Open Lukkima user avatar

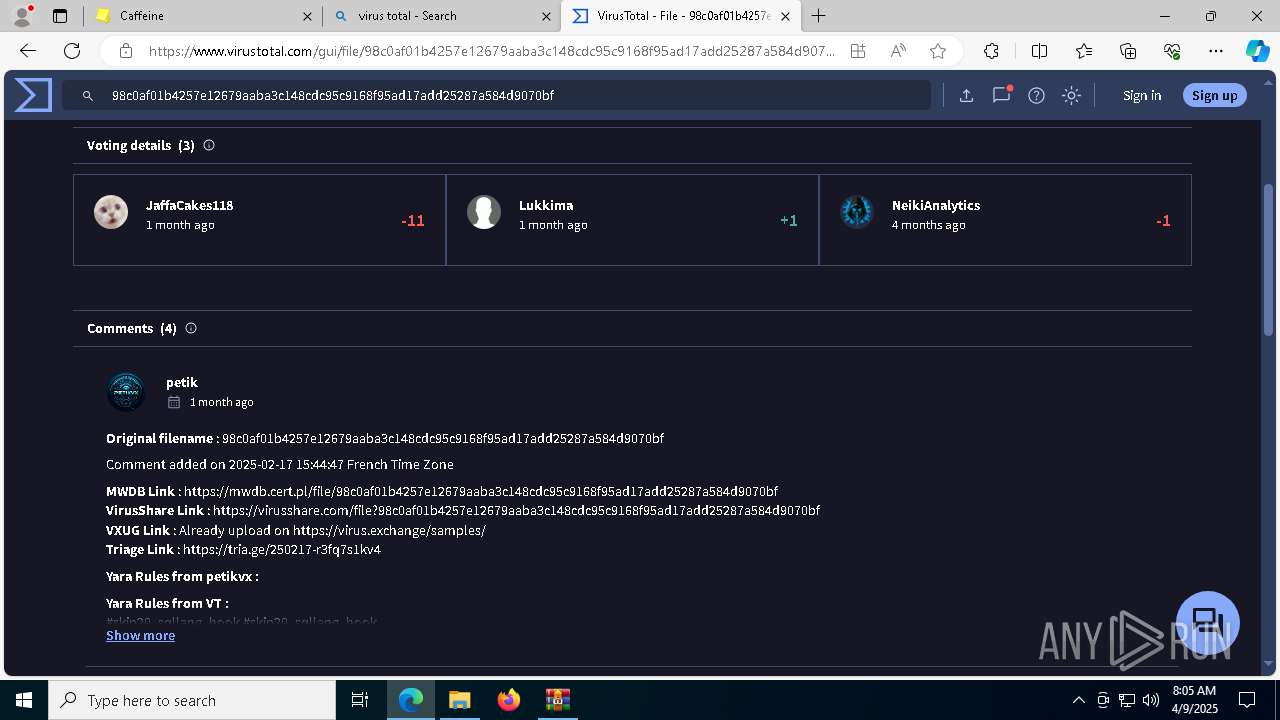coord(484,212)
